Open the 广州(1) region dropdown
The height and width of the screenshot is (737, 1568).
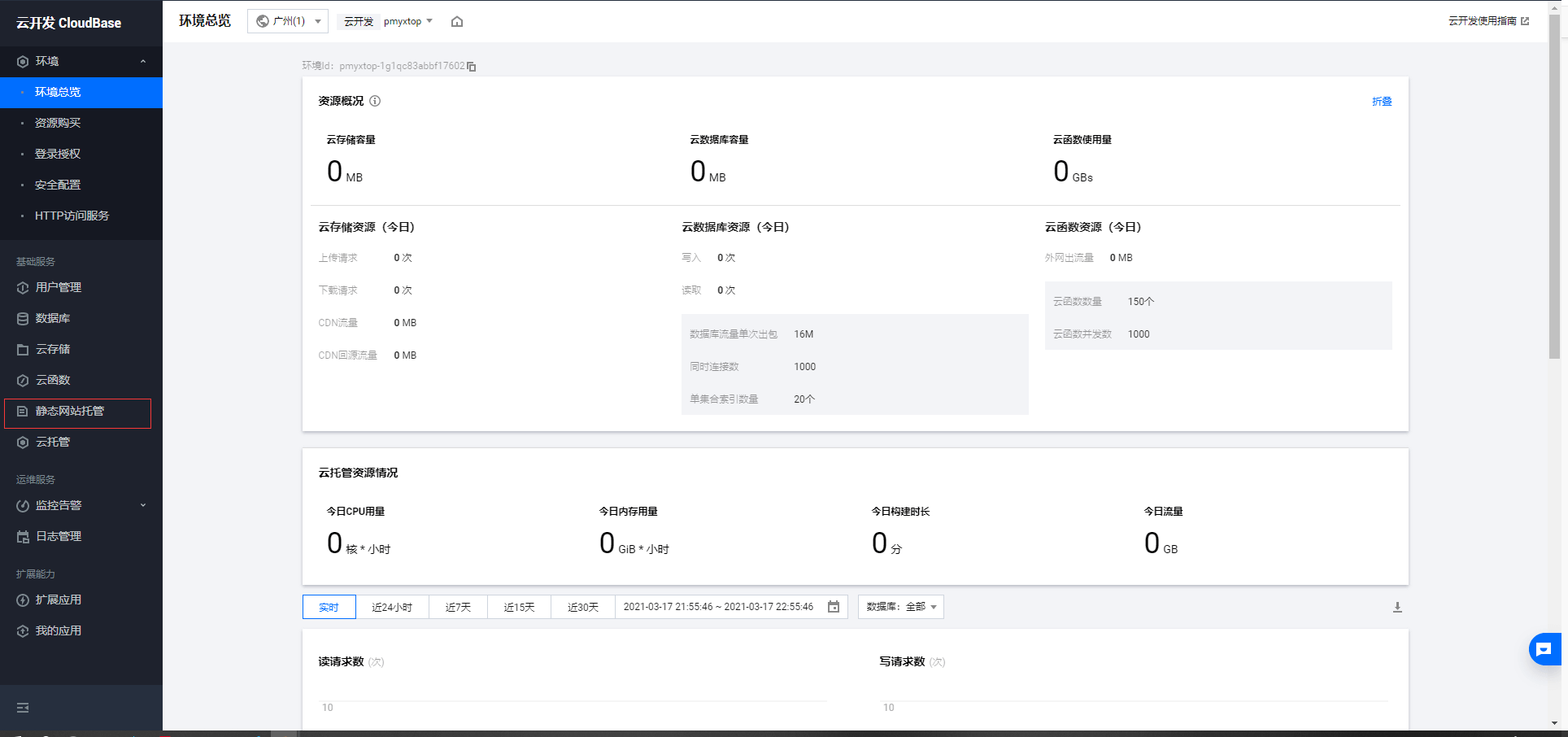288,21
